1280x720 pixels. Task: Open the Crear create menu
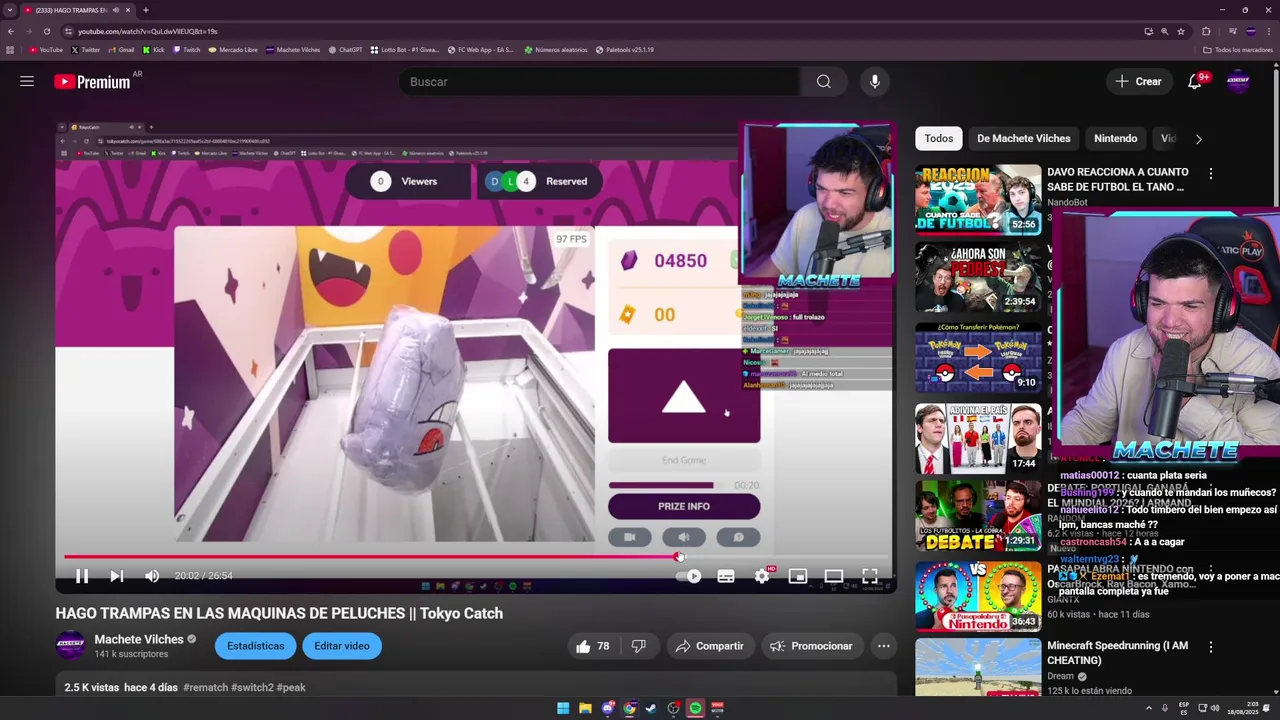click(1138, 82)
